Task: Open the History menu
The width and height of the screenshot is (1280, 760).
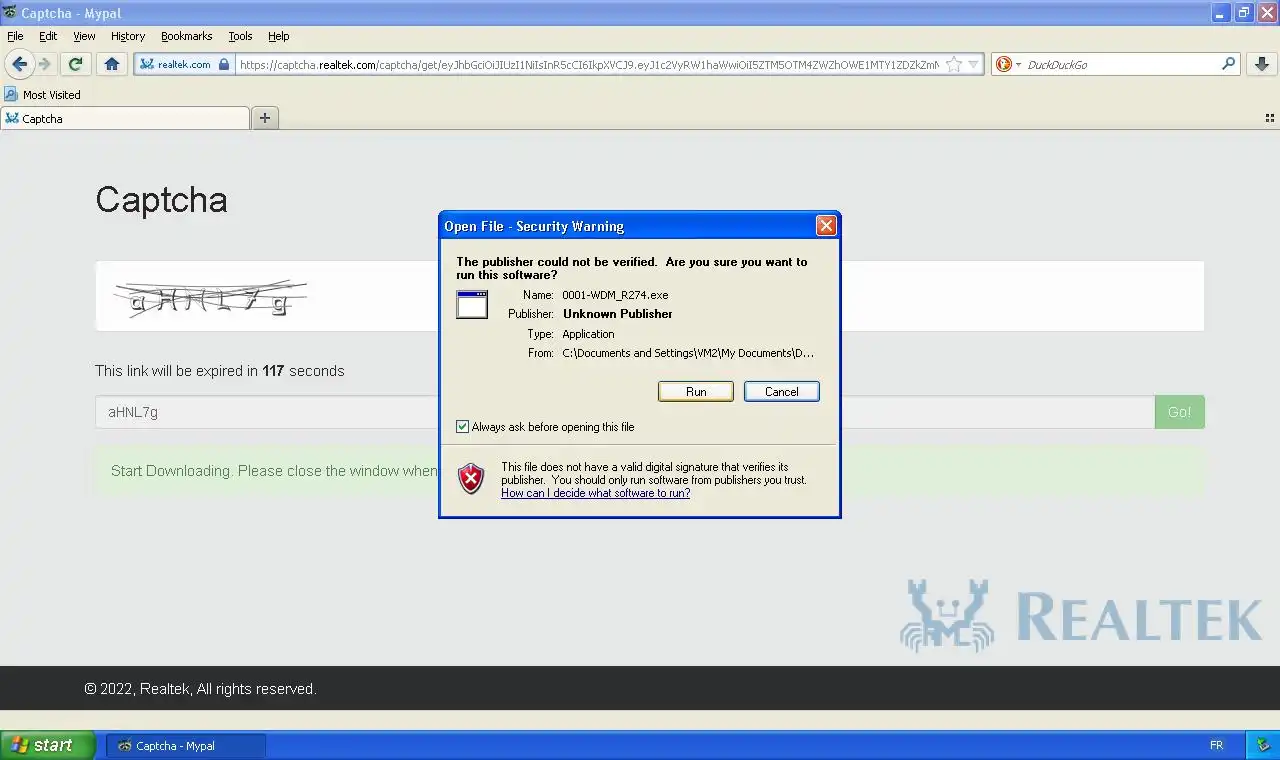Action: (128, 36)
